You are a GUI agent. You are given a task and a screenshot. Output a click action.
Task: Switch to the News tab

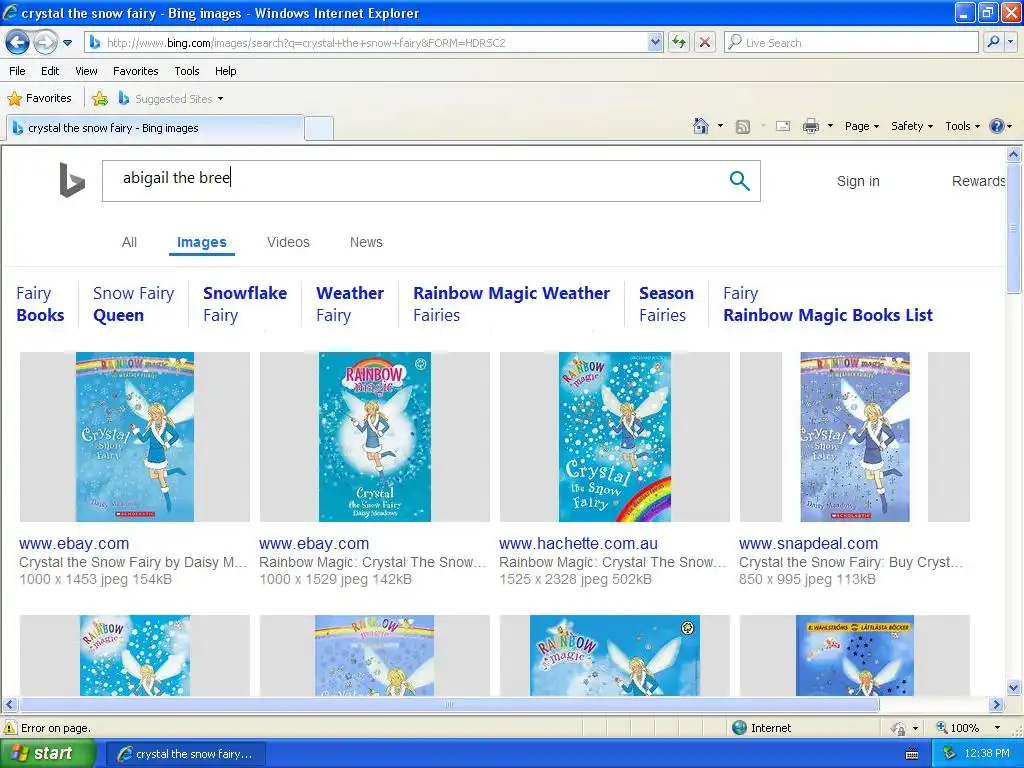(x=366, y=242)
